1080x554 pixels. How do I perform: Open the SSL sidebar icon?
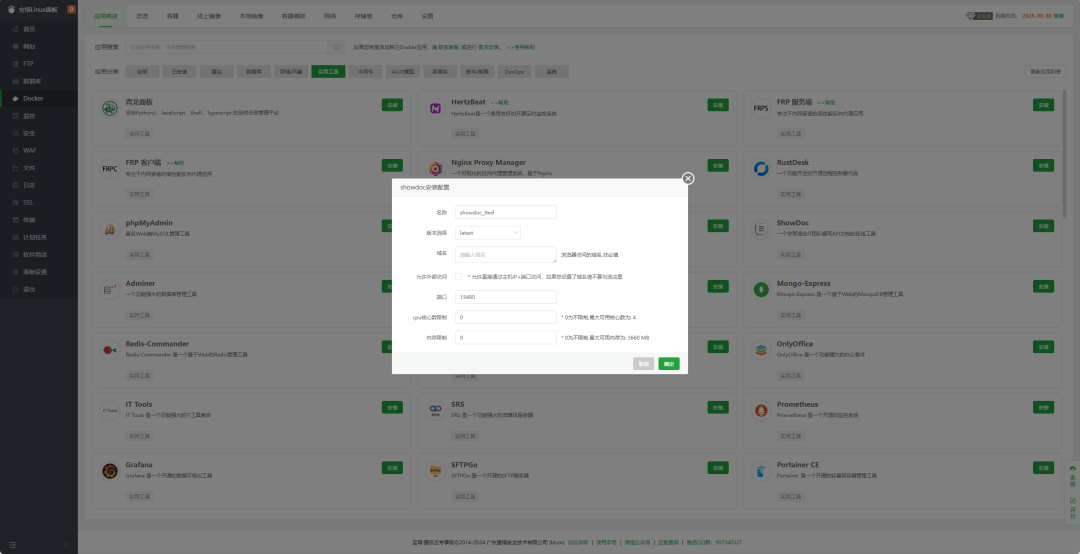(16, 203)
